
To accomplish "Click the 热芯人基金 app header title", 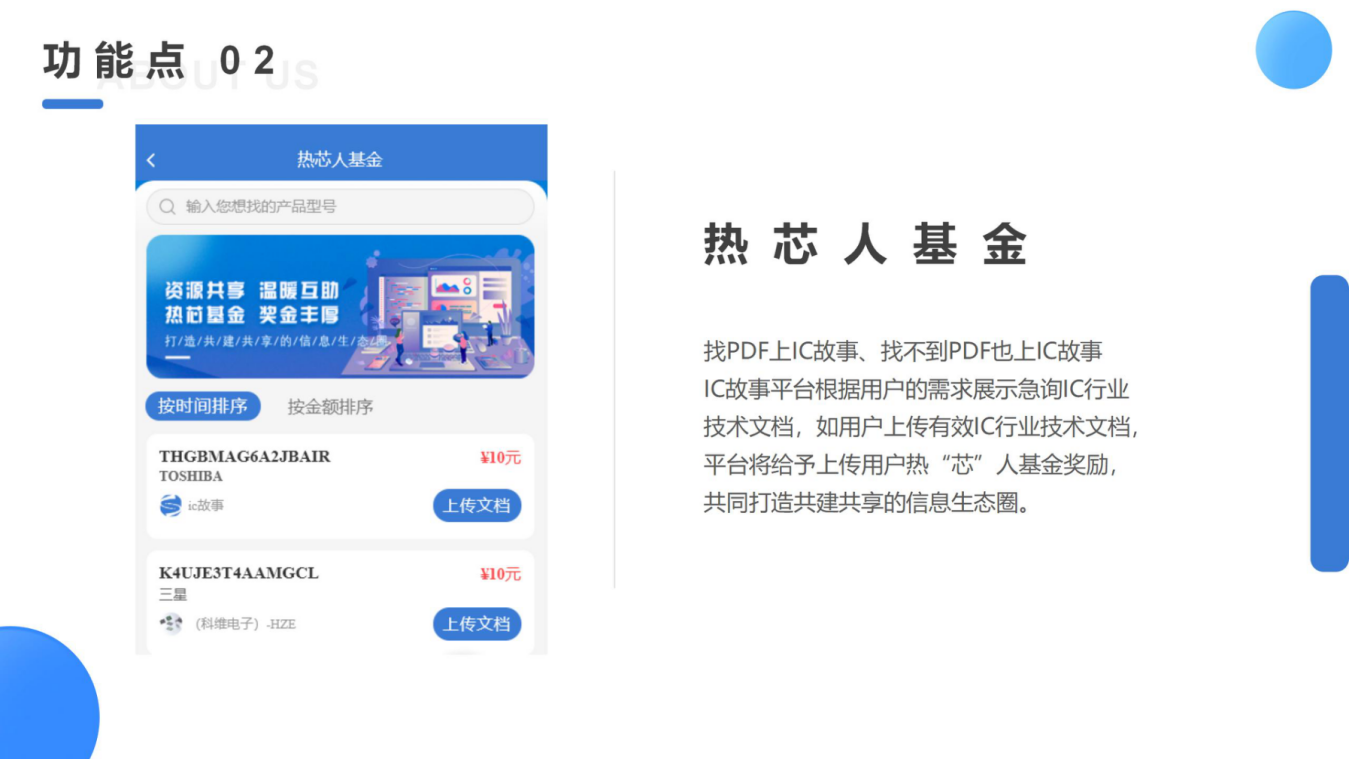I will (x=340, y=160).
